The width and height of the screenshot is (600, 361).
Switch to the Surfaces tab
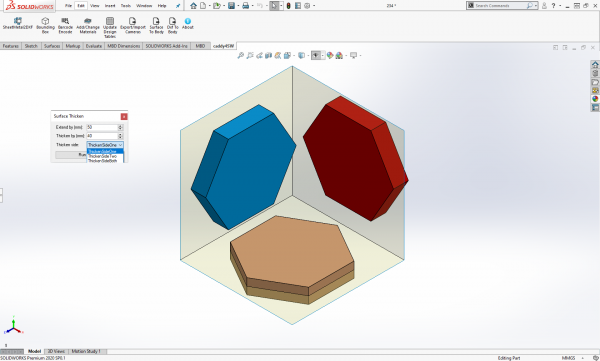click(52, 46)
